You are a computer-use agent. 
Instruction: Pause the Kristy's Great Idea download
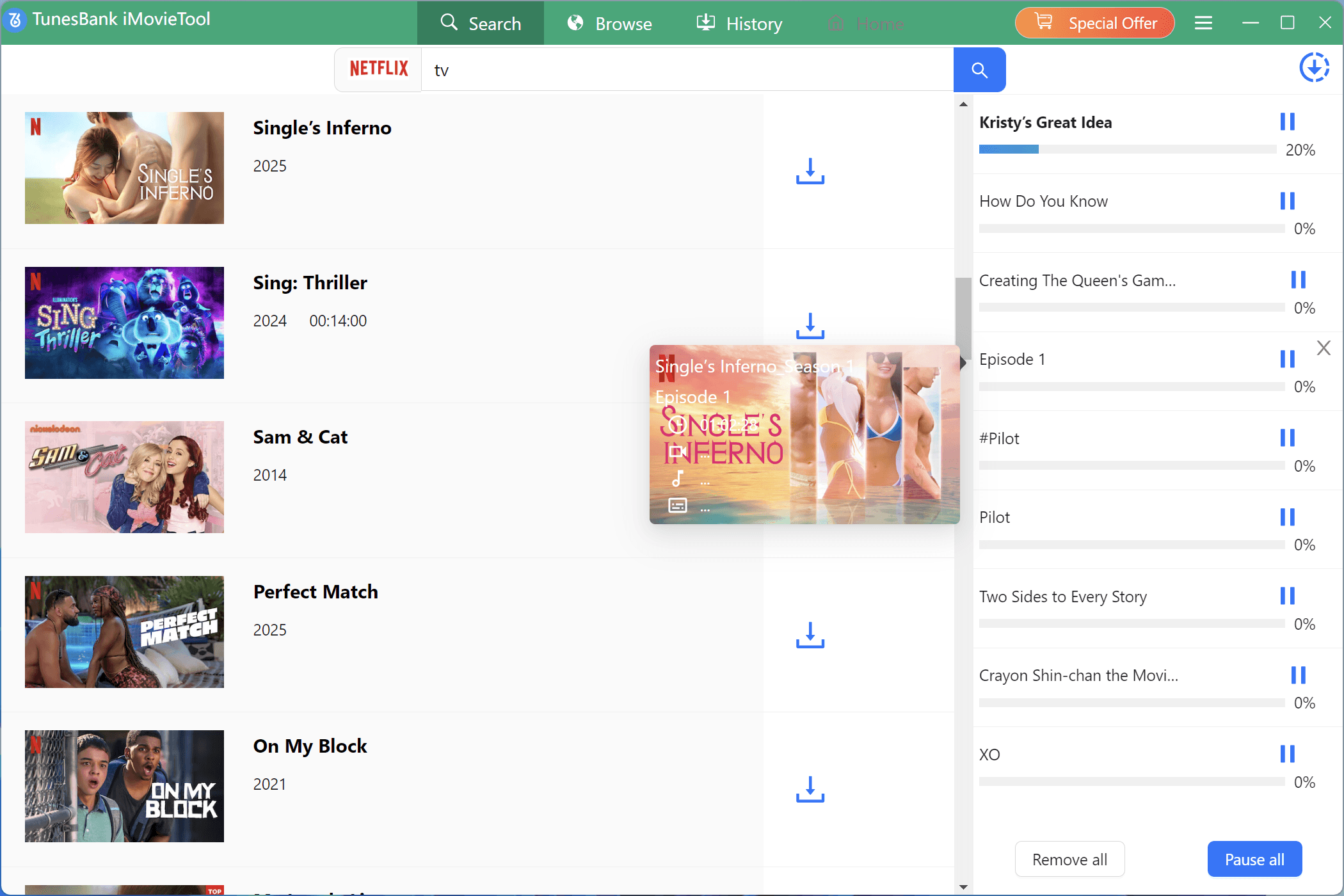pos(1287,122)
